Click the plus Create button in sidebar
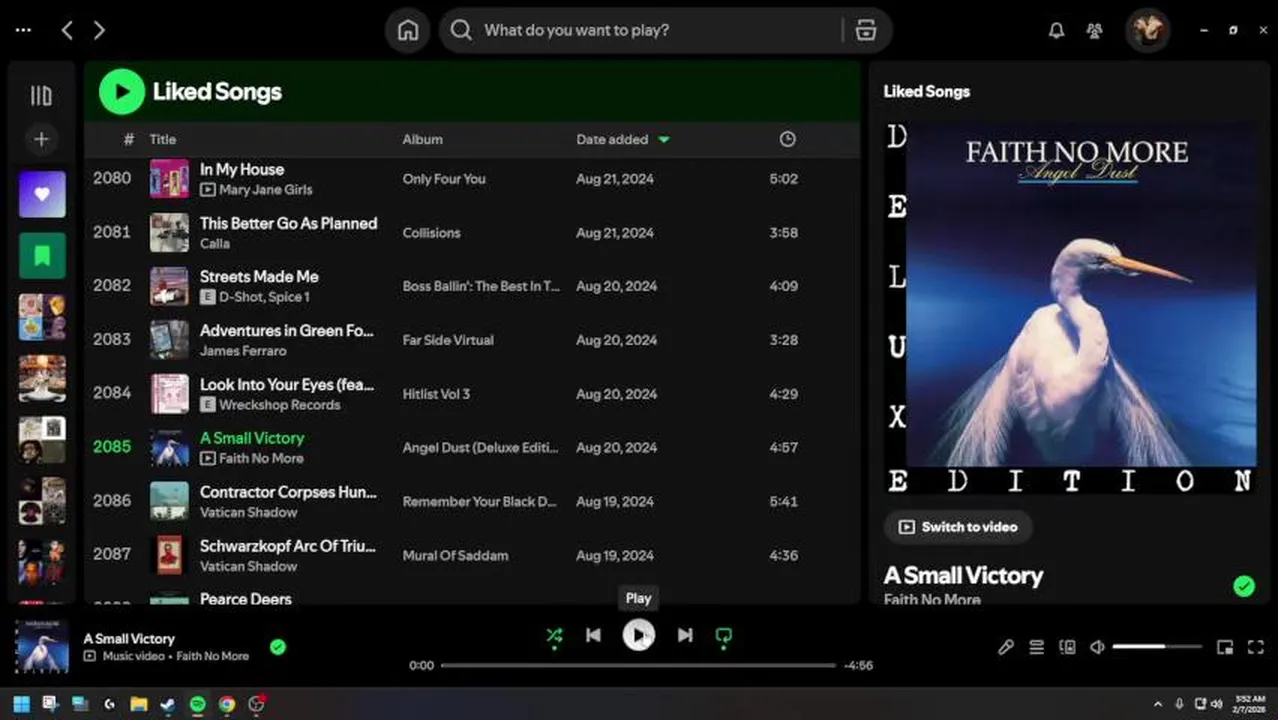This screenshot has height=720, width=1278. [x=41, y=139]
